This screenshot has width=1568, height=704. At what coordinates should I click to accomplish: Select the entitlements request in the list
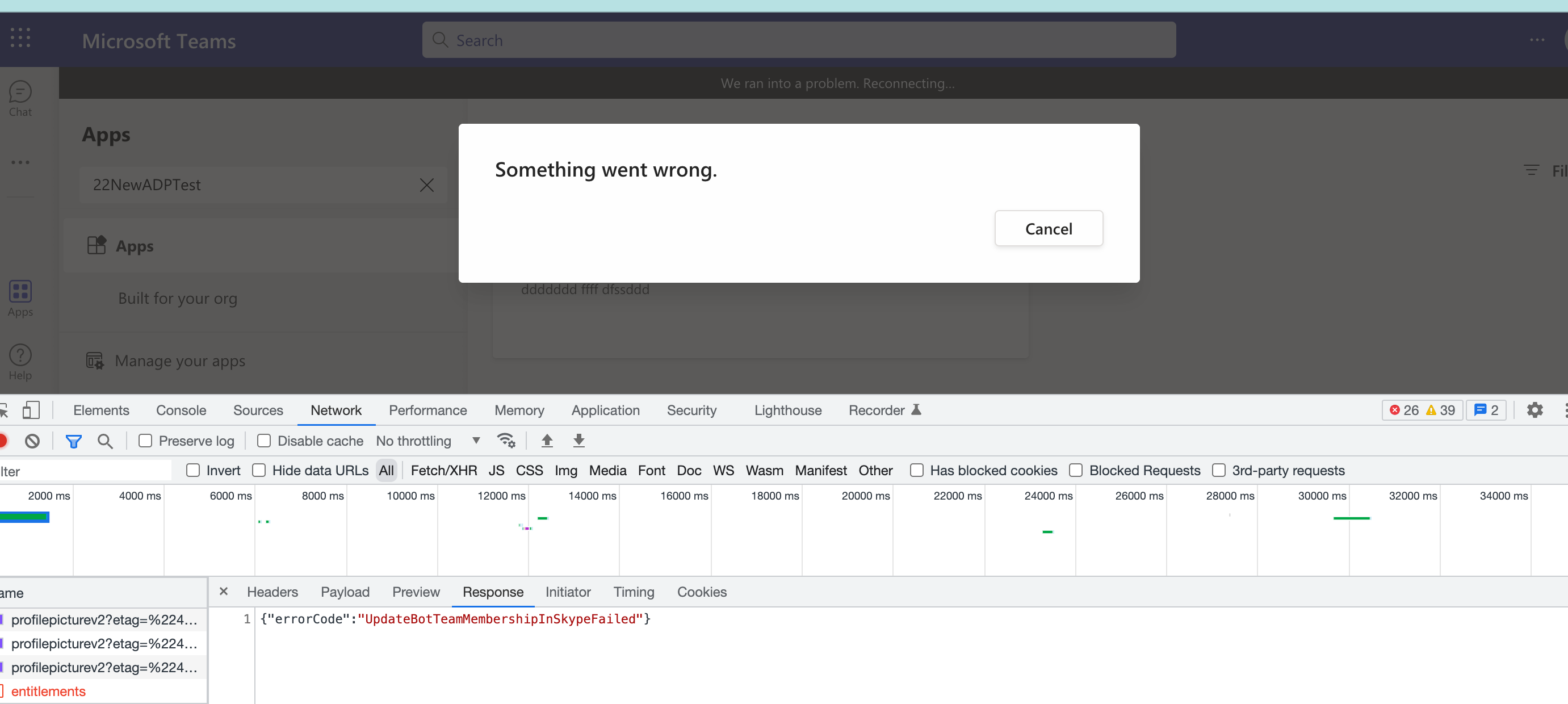click(49, 691)
